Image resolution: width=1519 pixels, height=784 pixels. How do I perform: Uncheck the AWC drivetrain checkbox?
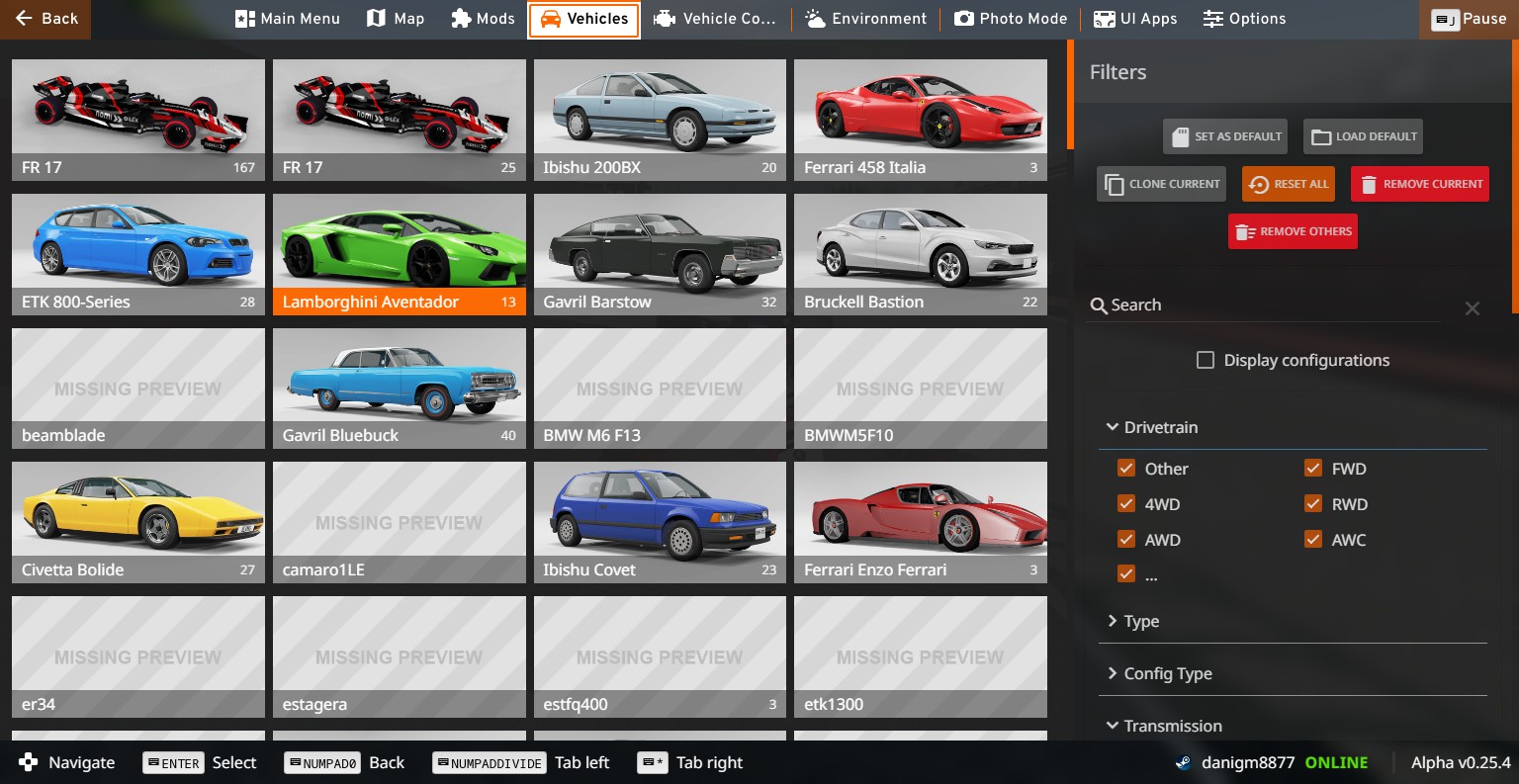coord(1313,539)
